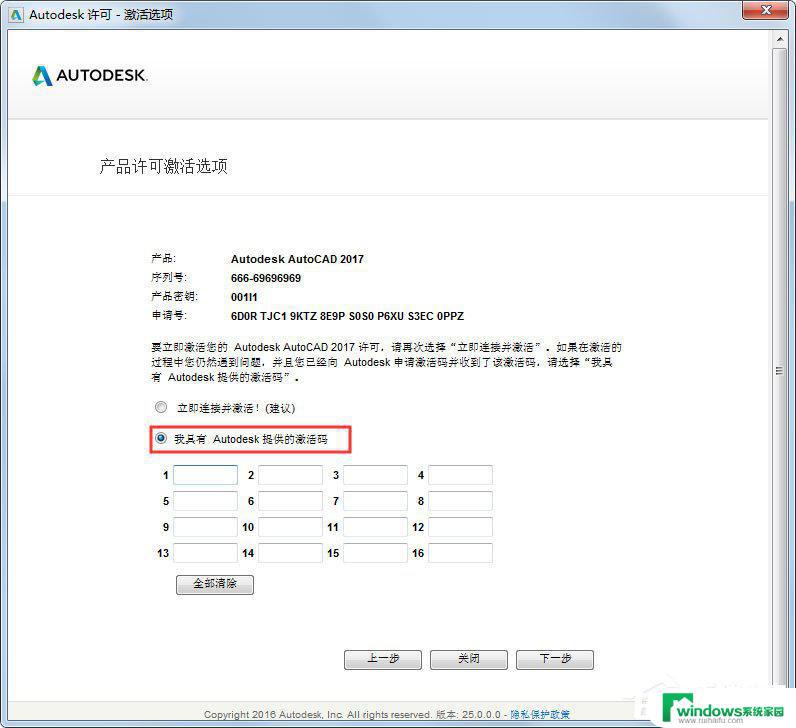Click activation code field 2
Screen dimensions: 796x728
[x=290, y=475]
